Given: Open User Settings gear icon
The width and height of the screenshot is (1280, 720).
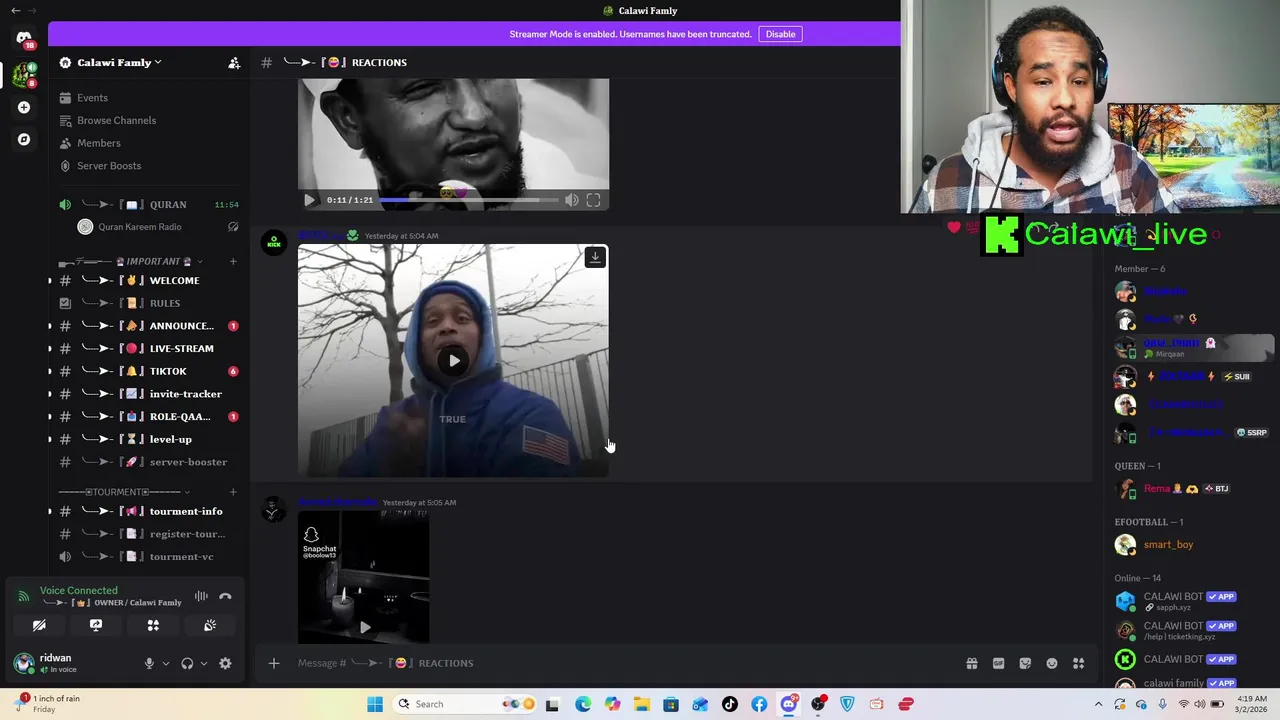Looking at the screenshot, I should point(225,663).
